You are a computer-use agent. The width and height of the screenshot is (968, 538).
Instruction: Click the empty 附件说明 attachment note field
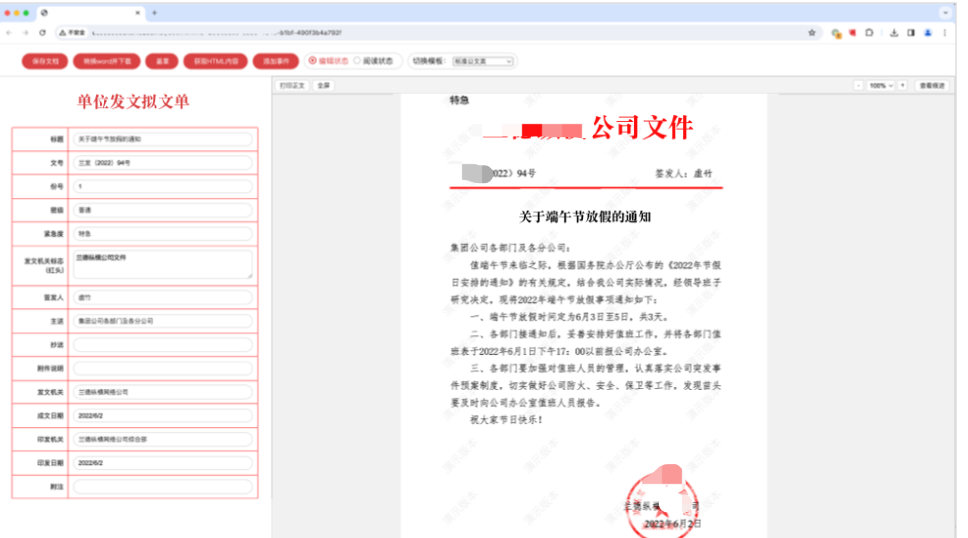pyautogui.click(x=163, y=368)
